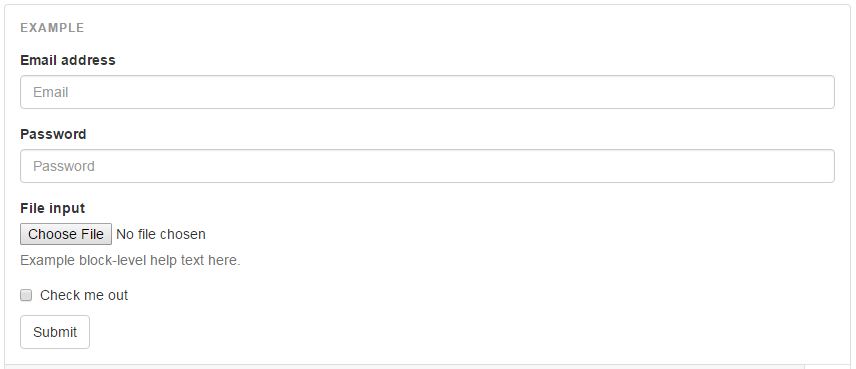Enable the Check me out checkbox
The width and height of the screenshot is (856, 369).
(x=26, y=295)
